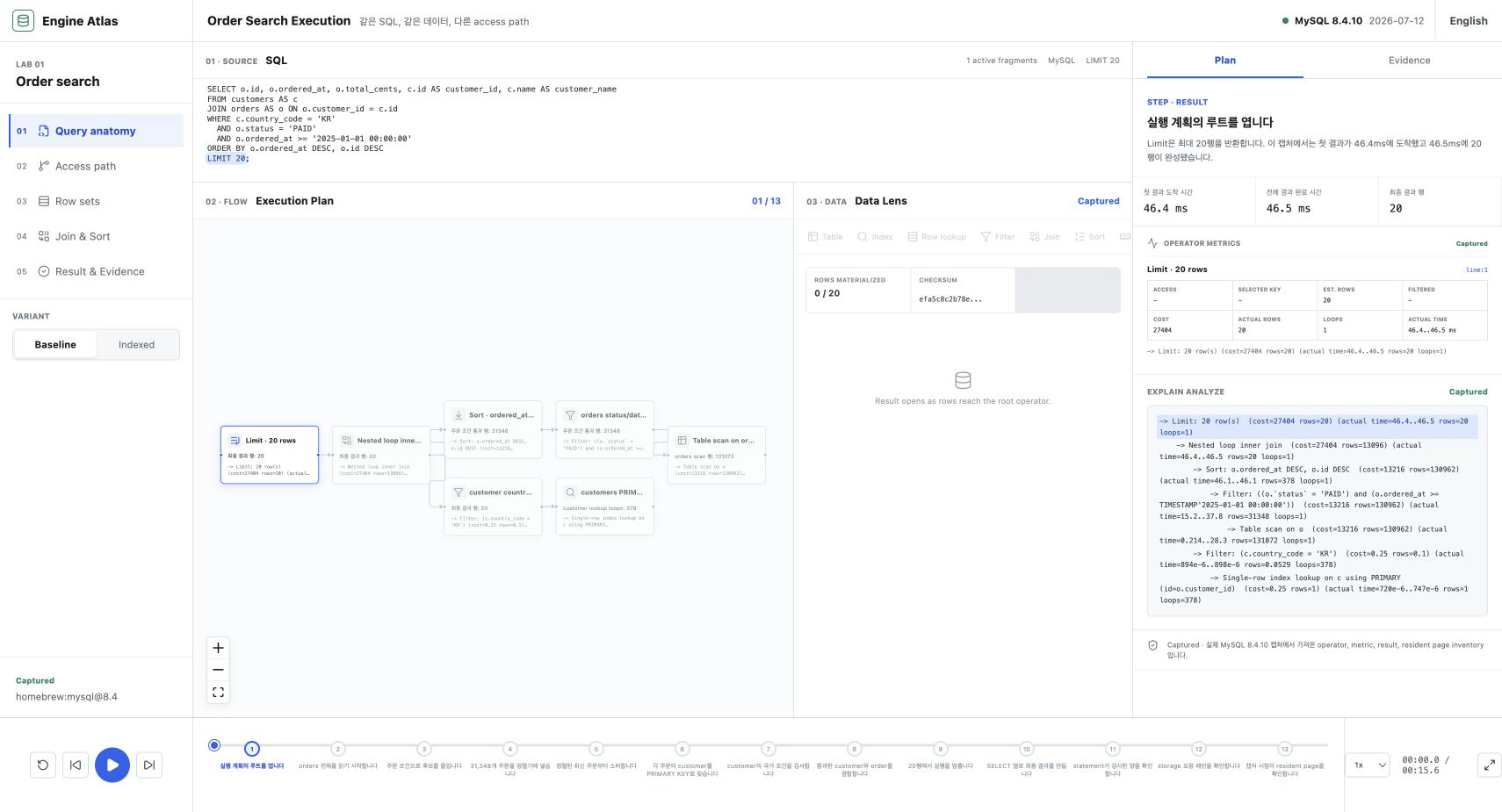Click the timeline start position handle
The height and width of the screenshot is (812, 1502).
[x=214, y=745]
